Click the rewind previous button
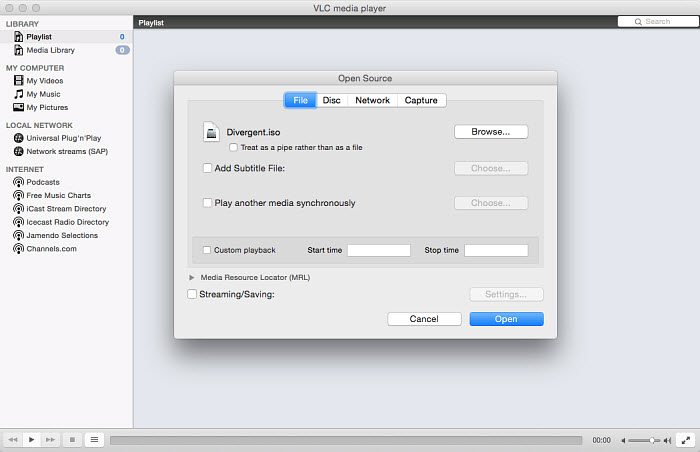Screen dimensions: 700x452 tap(12, 440)
